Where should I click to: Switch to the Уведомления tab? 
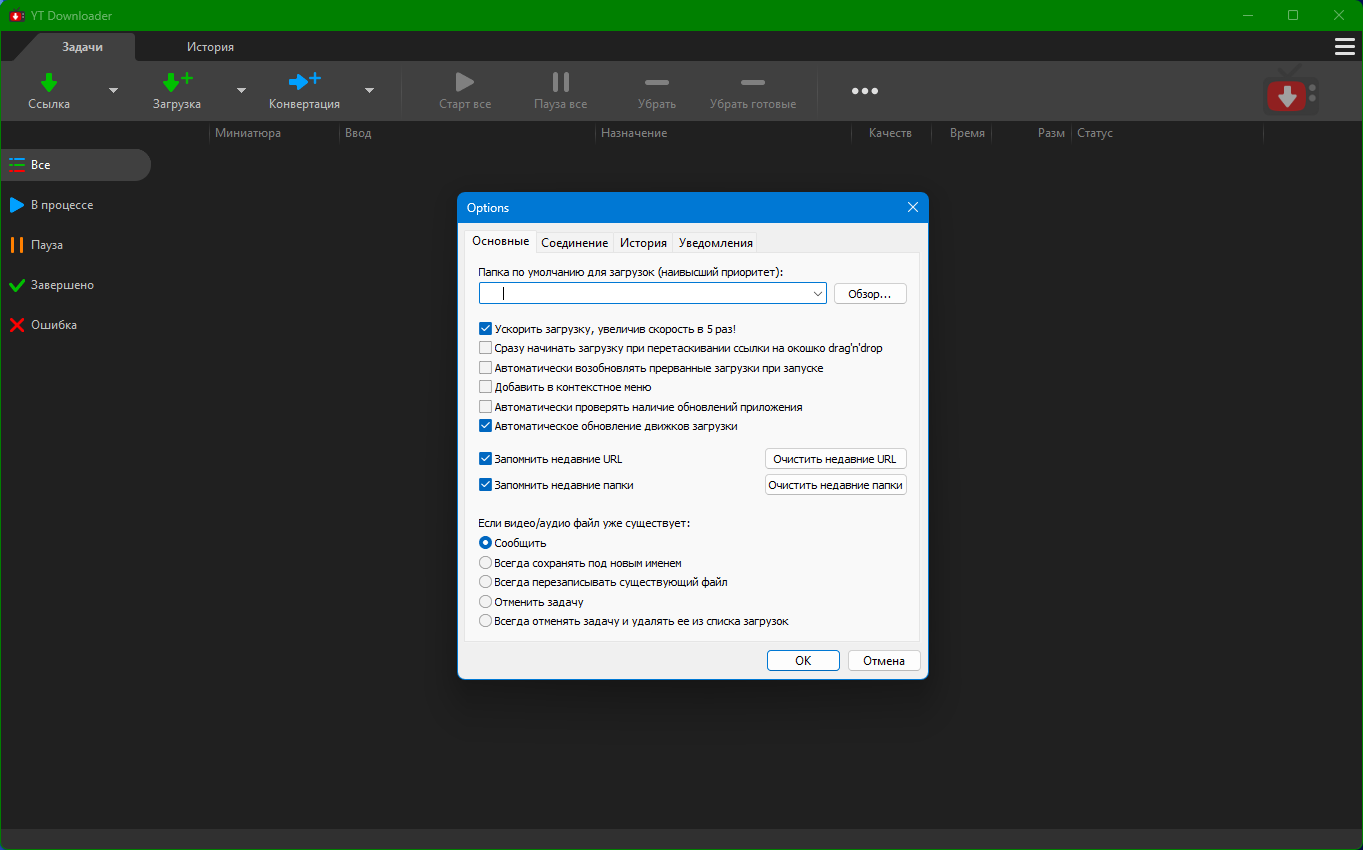(x=714, y=243)
